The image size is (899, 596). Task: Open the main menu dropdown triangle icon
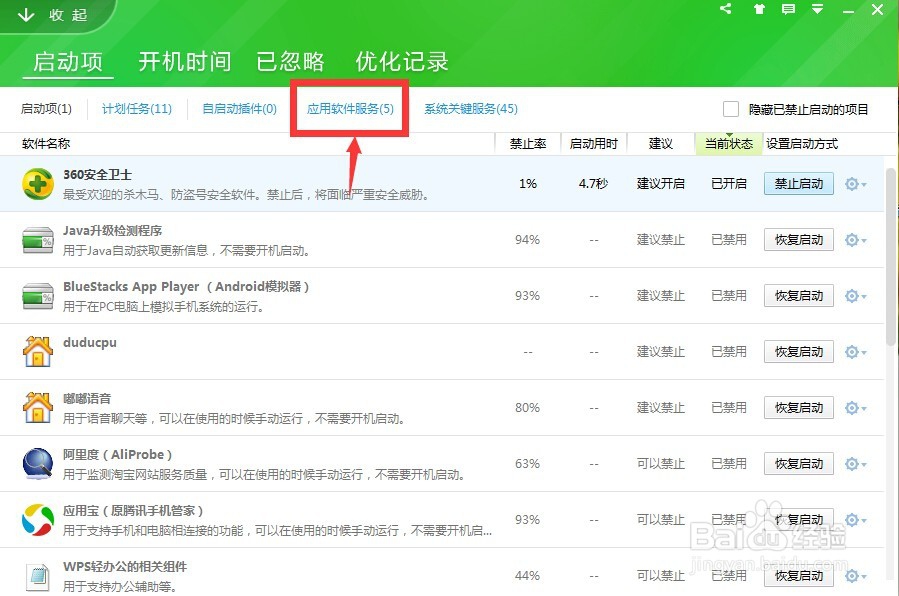(818, 9)
